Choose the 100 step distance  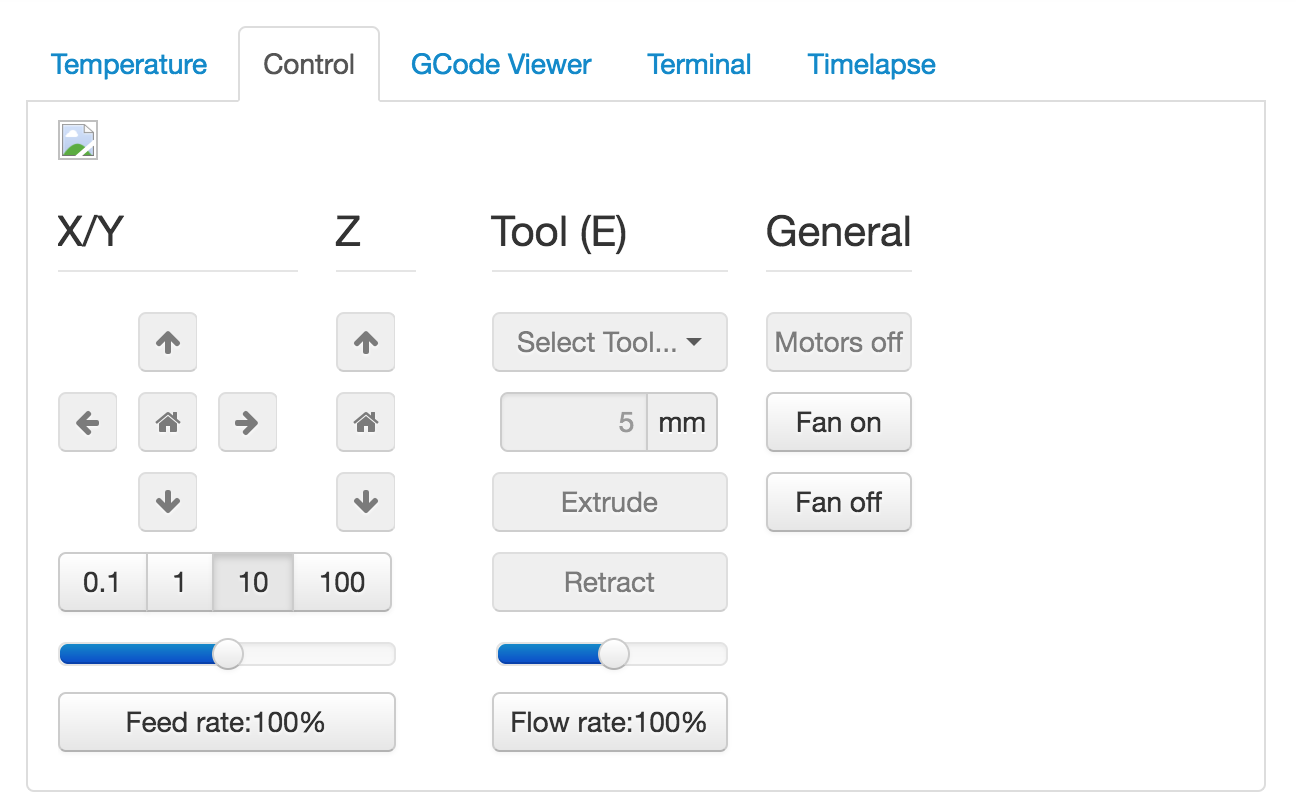click(x=342, y=582)
